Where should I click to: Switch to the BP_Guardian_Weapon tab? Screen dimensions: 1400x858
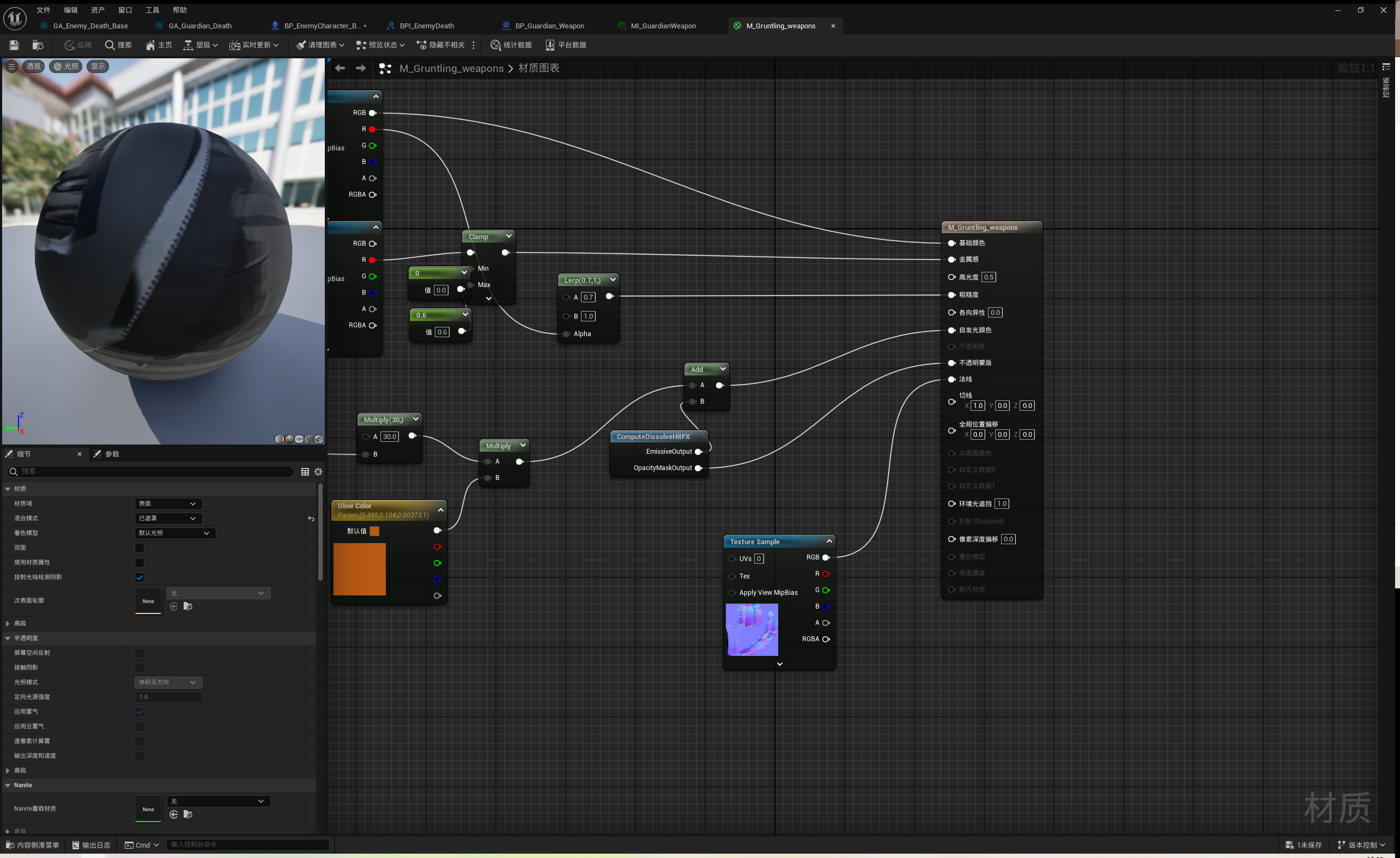coord(549,26)
